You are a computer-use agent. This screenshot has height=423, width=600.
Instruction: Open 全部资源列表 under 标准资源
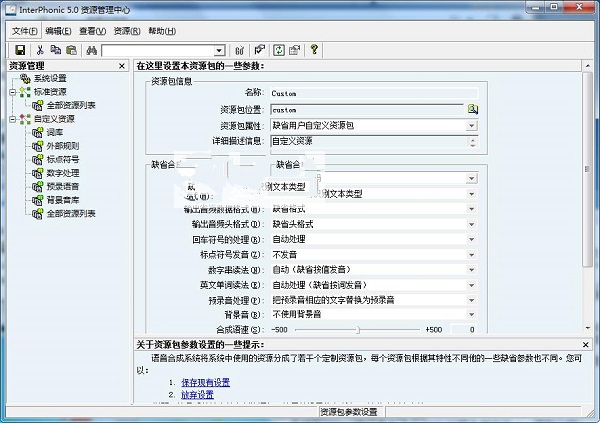pos(71,105)
